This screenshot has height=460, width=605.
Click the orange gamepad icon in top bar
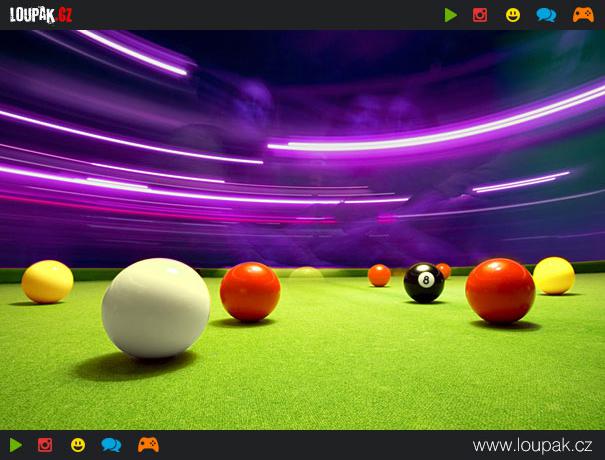tap(582, 15)
